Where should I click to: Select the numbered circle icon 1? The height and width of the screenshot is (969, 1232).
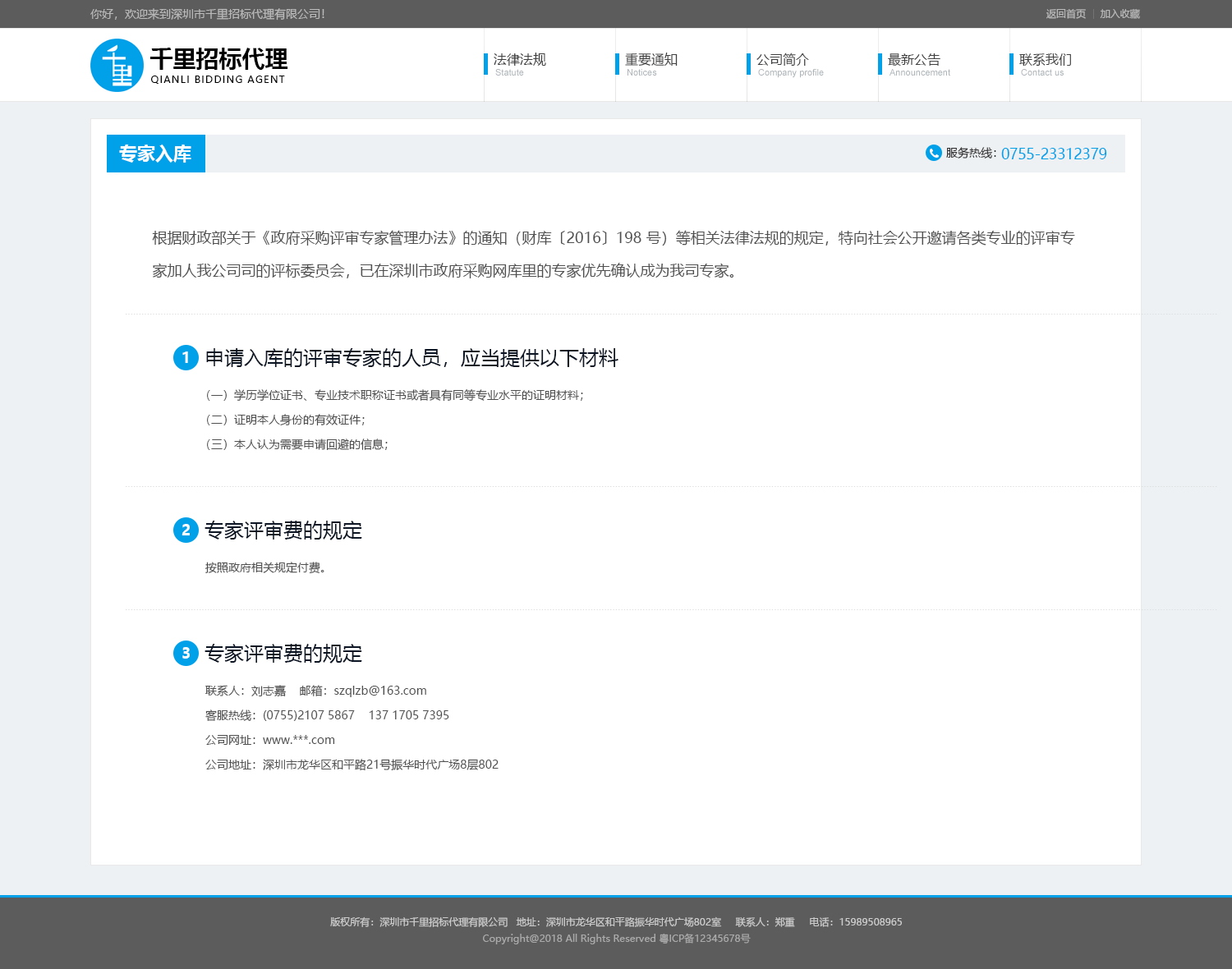(185, 358)
